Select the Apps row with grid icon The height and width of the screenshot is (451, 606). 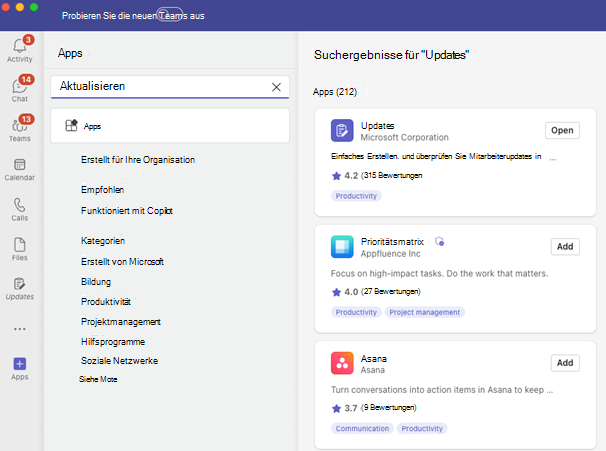click(170, 126)
